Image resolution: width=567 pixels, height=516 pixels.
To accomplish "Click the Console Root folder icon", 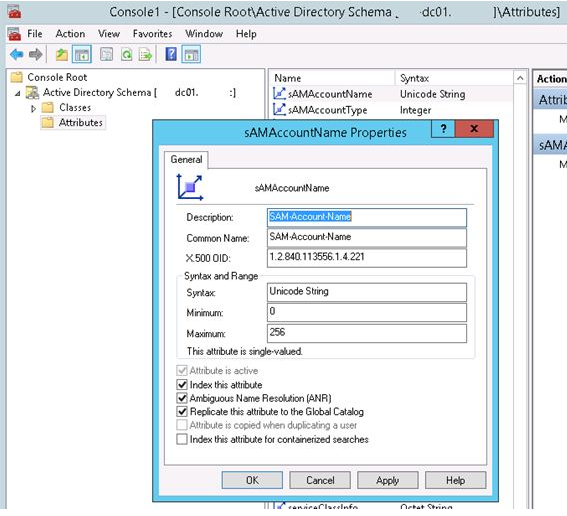I will pyautogui.click(x=17, y=77).
